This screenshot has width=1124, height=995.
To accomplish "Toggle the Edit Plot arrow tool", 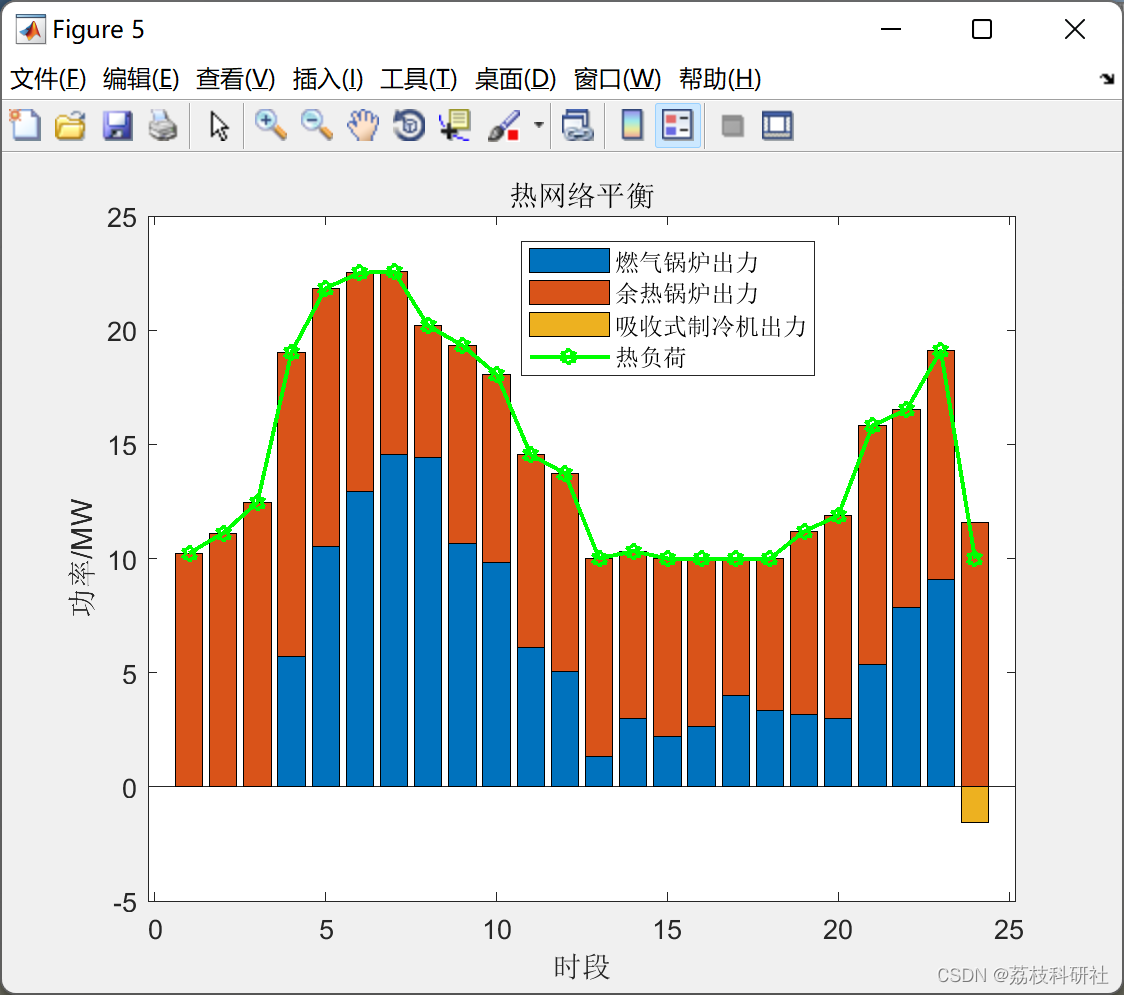I will point(217,125).
